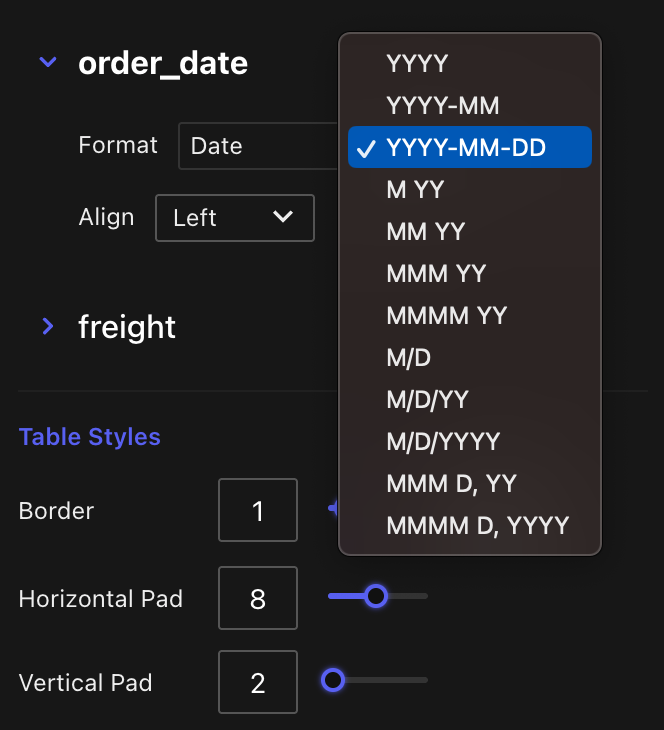Pick the M/D/YYYY format option
This screenshot has width=664, height=730.
[443, 441]
